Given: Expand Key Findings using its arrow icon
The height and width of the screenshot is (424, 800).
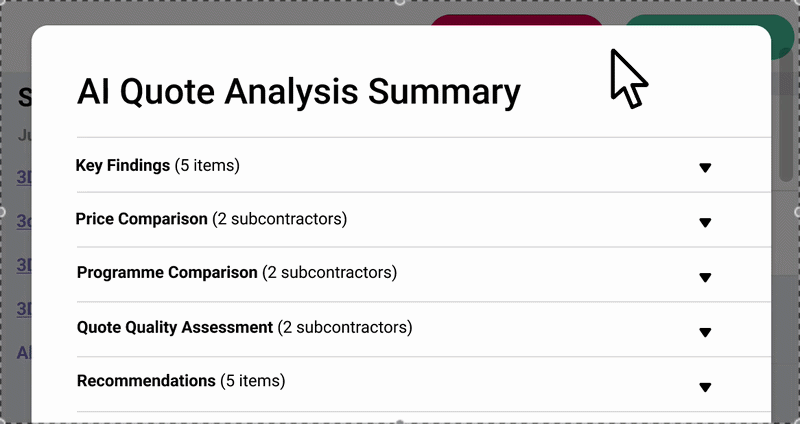Looking at the screenshot, I should [705, 167].
